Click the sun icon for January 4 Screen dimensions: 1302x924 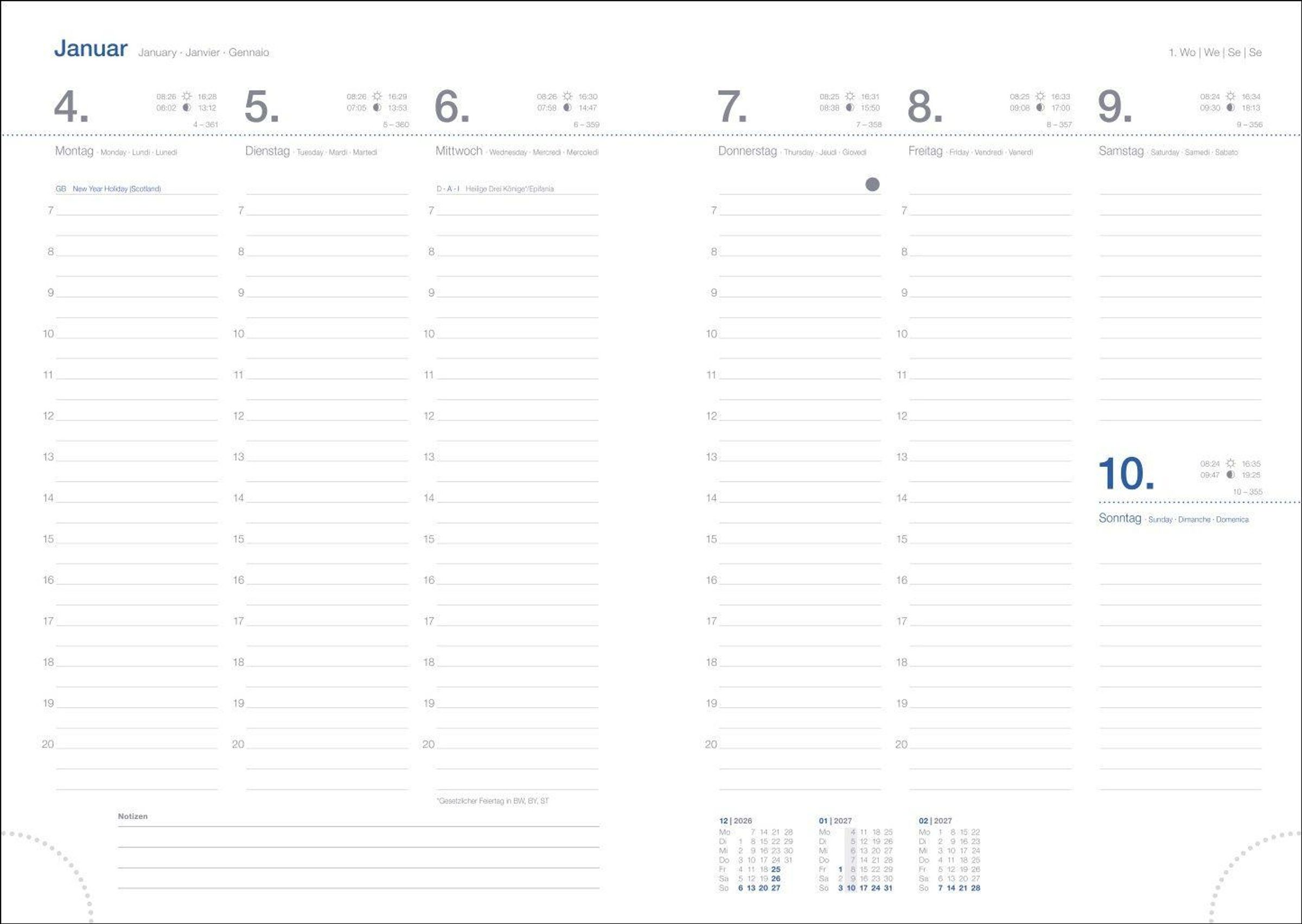pos(187,96)
